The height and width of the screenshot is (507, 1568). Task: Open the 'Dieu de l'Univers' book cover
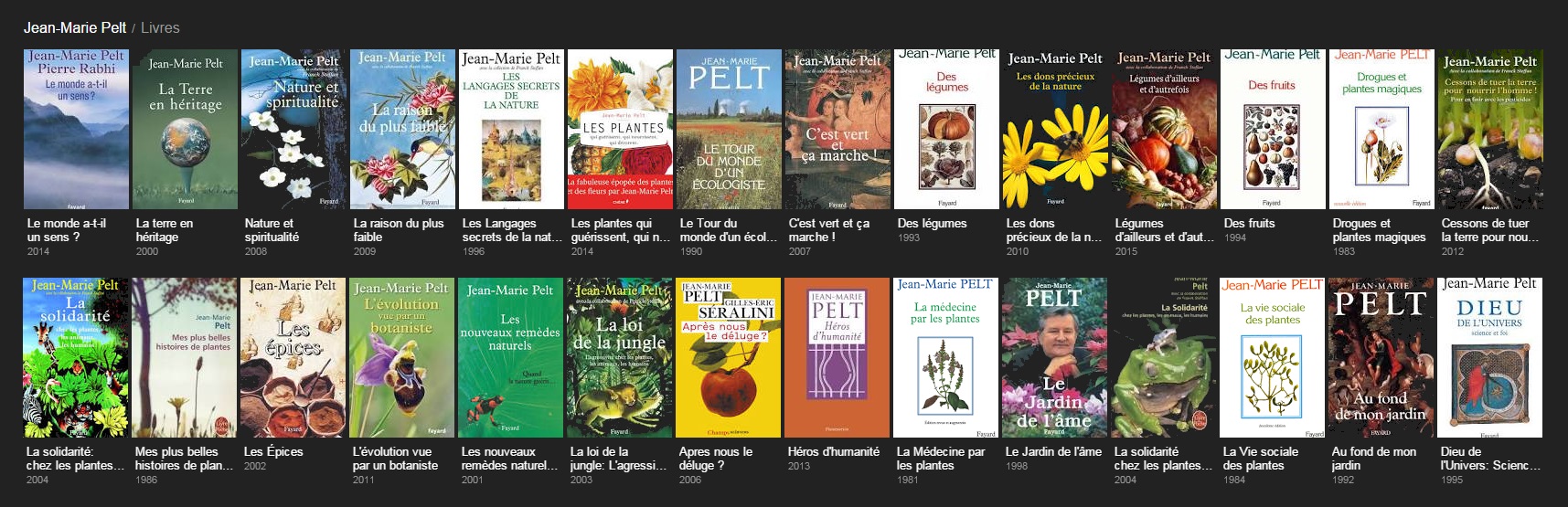point(1489,358)
